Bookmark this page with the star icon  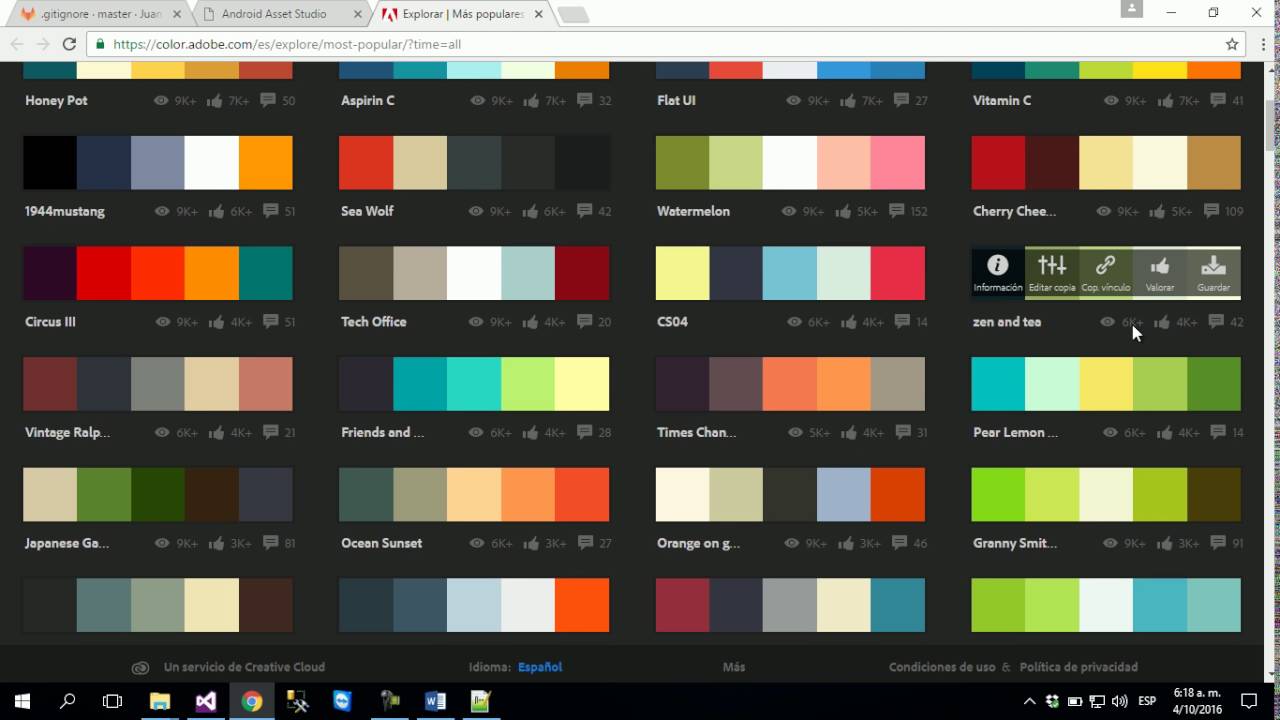pos(1232,44)
